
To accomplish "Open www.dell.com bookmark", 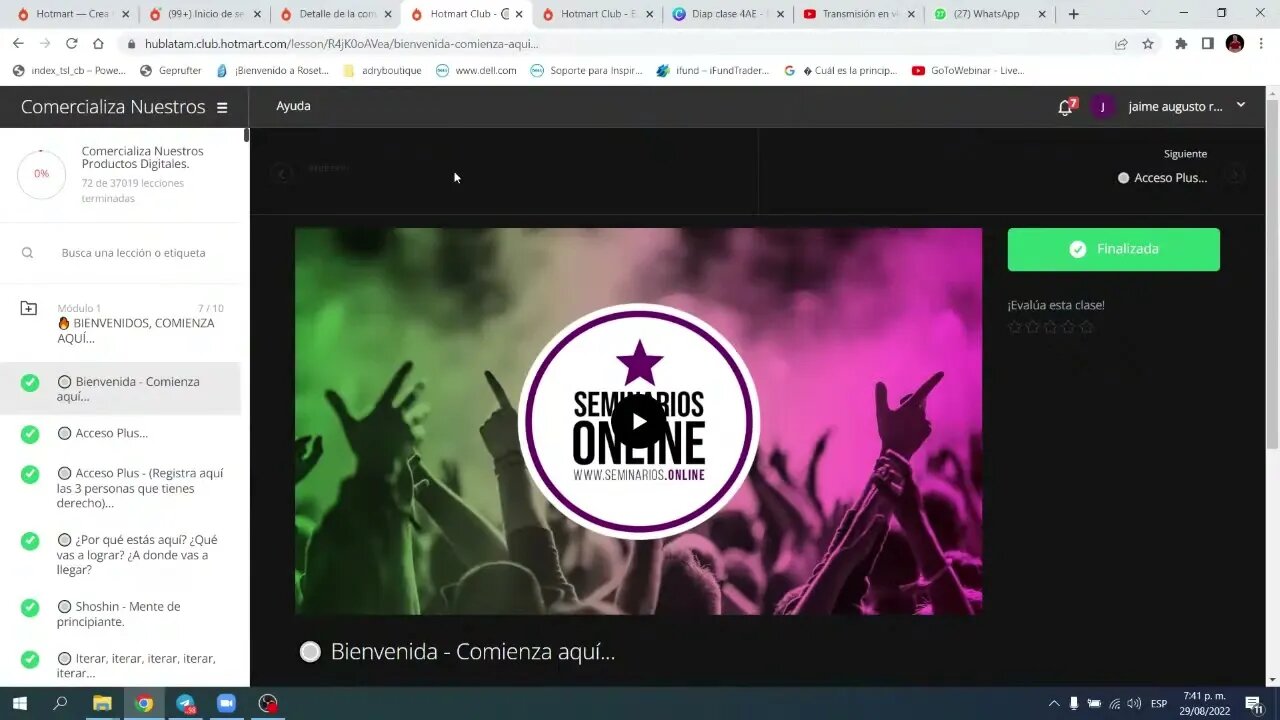I will (476, 71).
